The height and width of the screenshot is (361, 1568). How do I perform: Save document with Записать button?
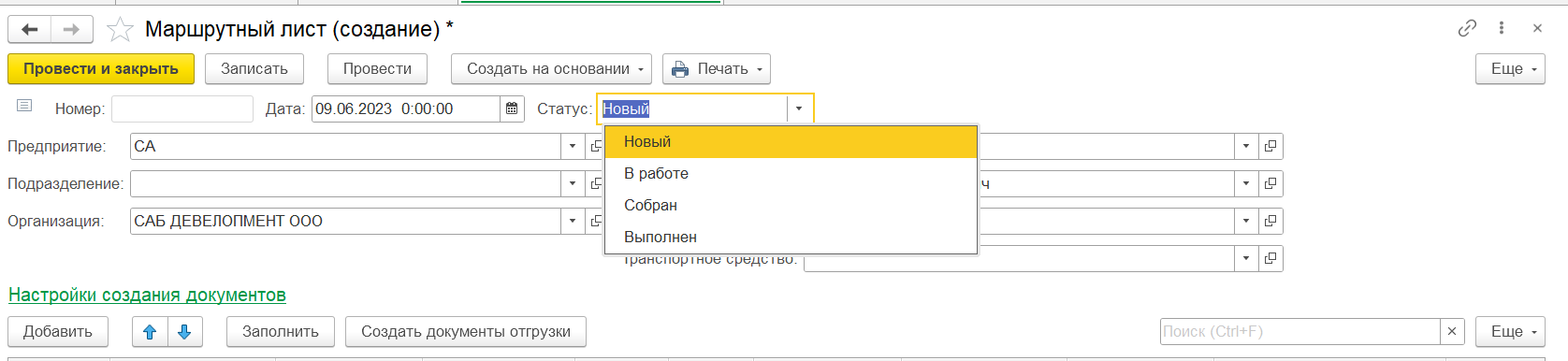(x=254, y=68)
